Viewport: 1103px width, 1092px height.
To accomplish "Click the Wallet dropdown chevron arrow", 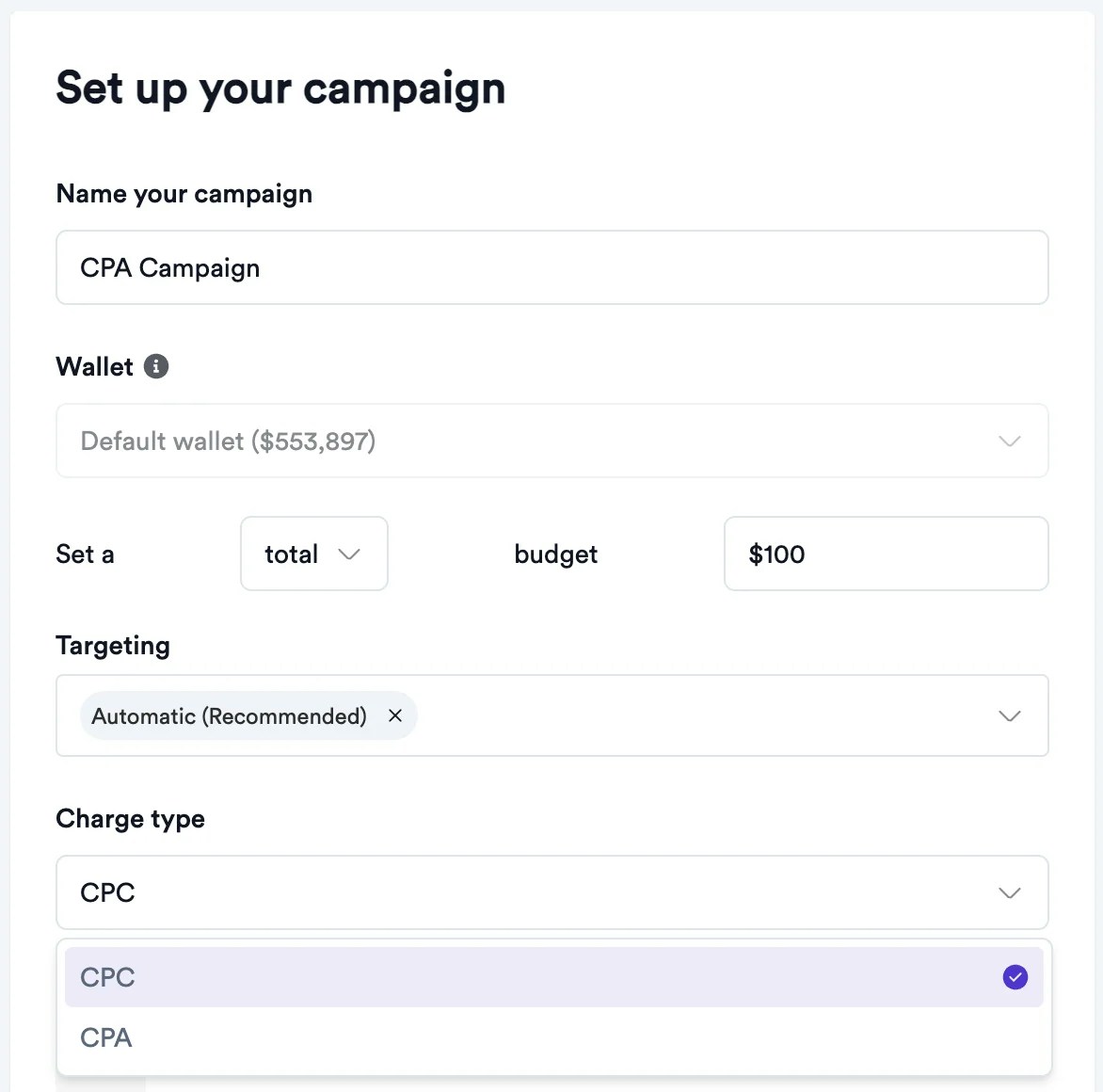I will tap(1009, 442).
